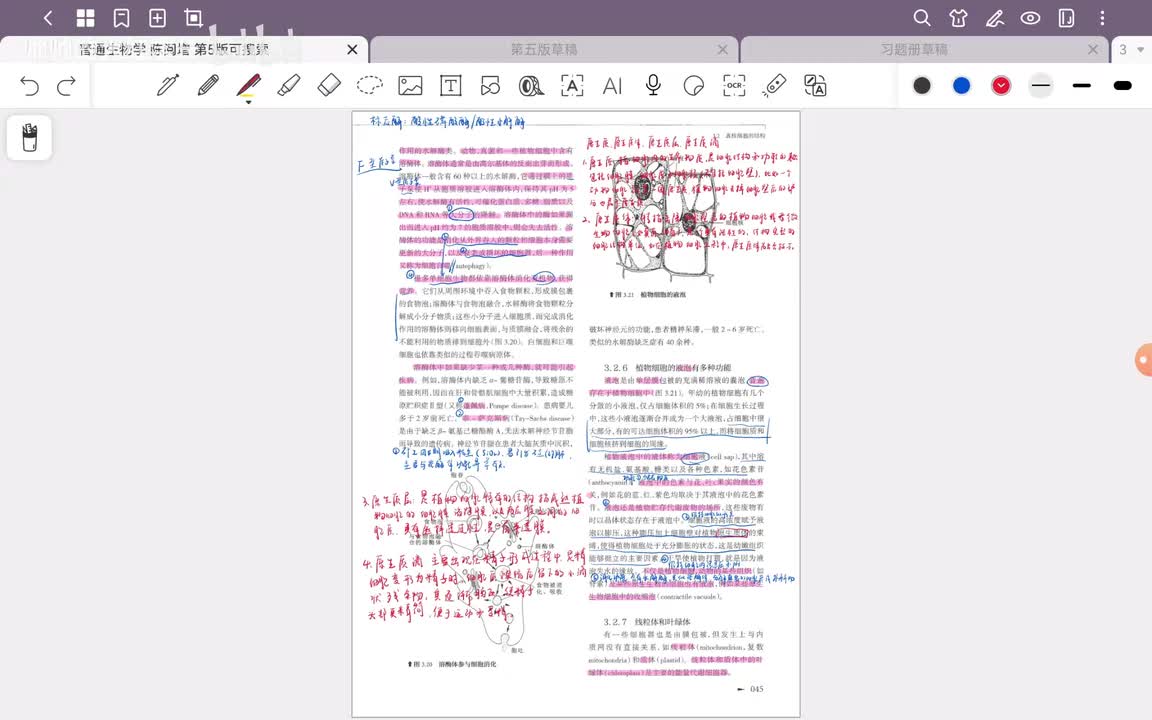1152x720 pixels.
Task: Select the pencil tool
Action: point(208,85)
